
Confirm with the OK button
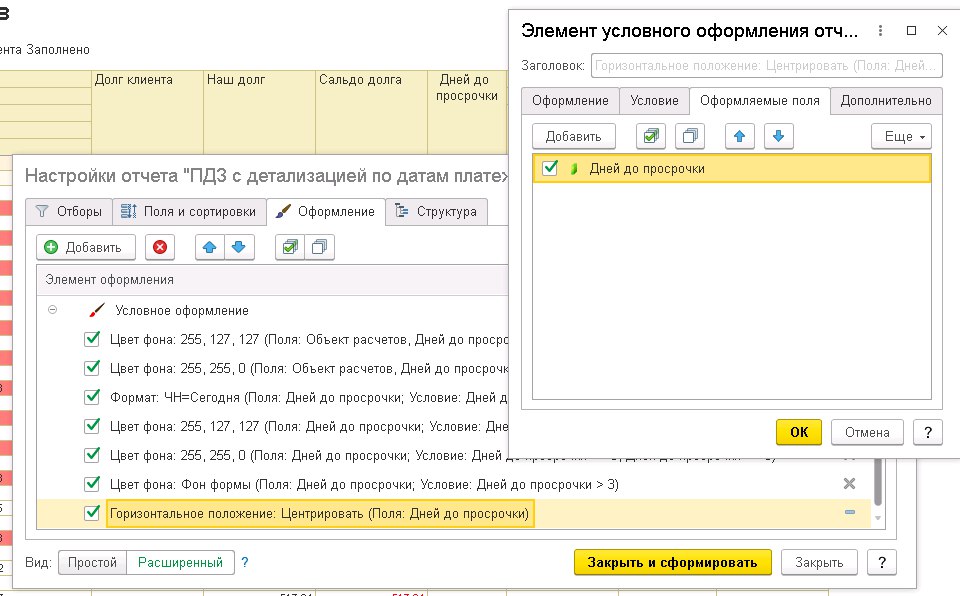pos(799,432)
